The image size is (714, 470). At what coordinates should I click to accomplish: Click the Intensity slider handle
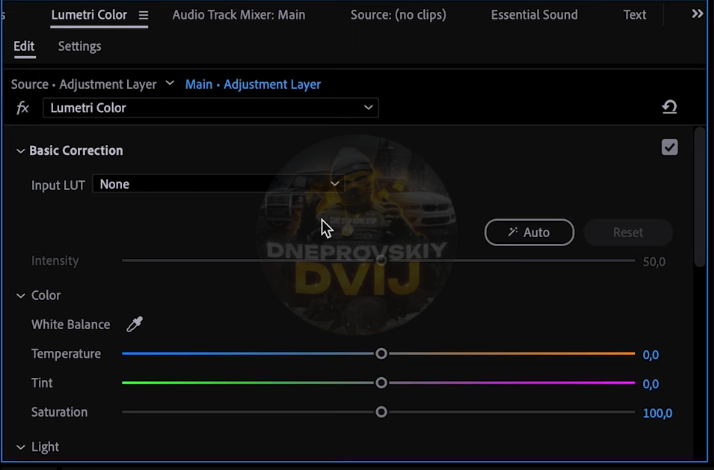381,261
